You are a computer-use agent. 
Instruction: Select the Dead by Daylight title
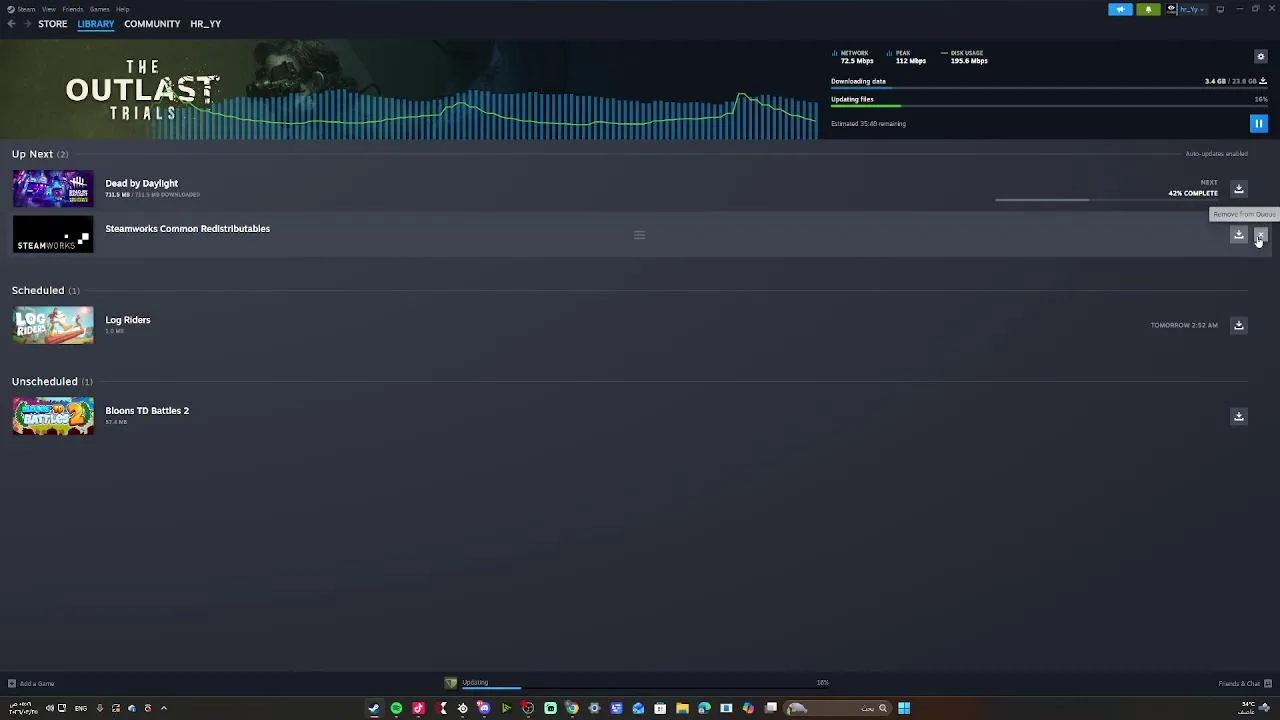[142, 183]
